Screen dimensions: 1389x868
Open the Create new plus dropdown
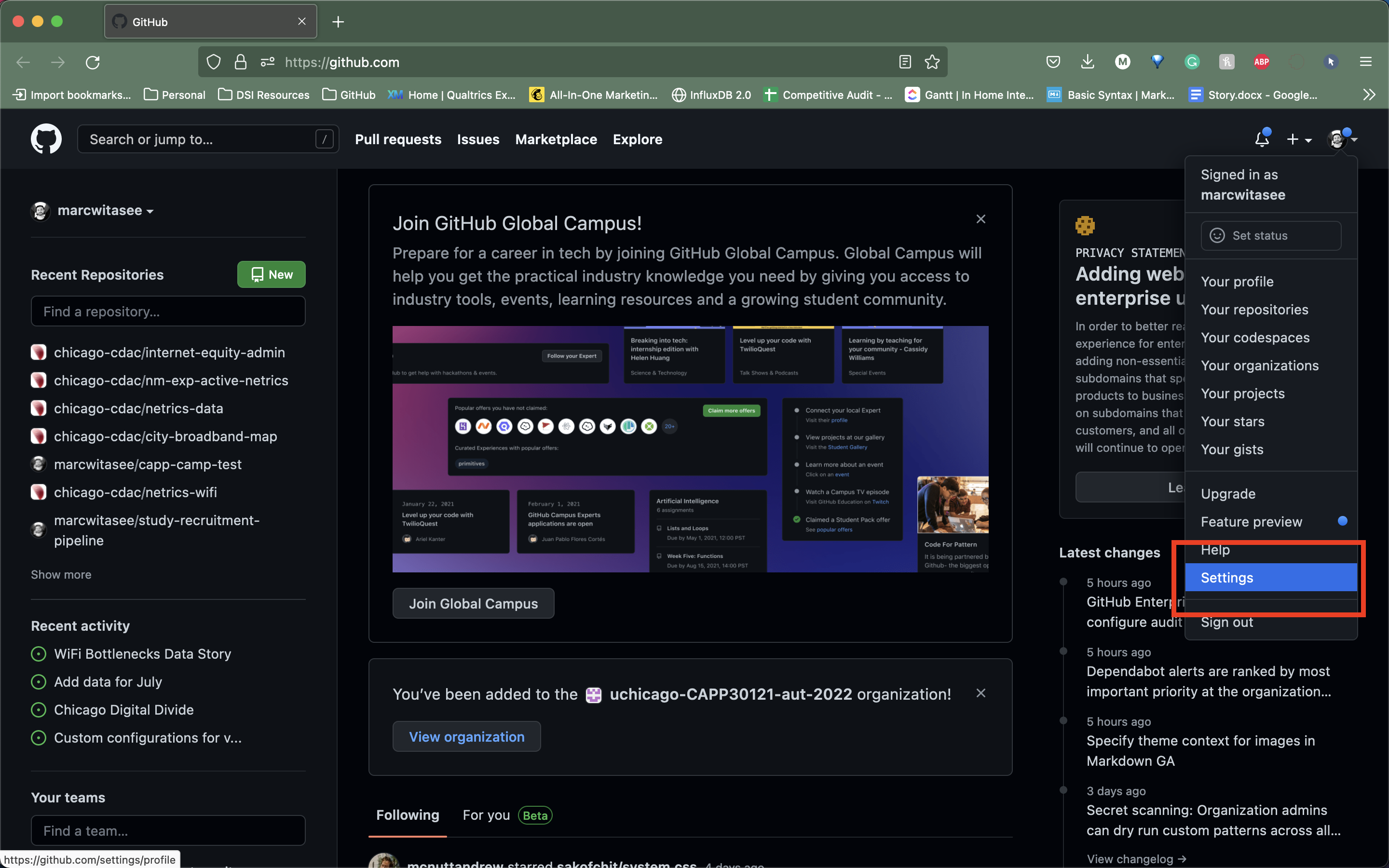coord(1299,139)
